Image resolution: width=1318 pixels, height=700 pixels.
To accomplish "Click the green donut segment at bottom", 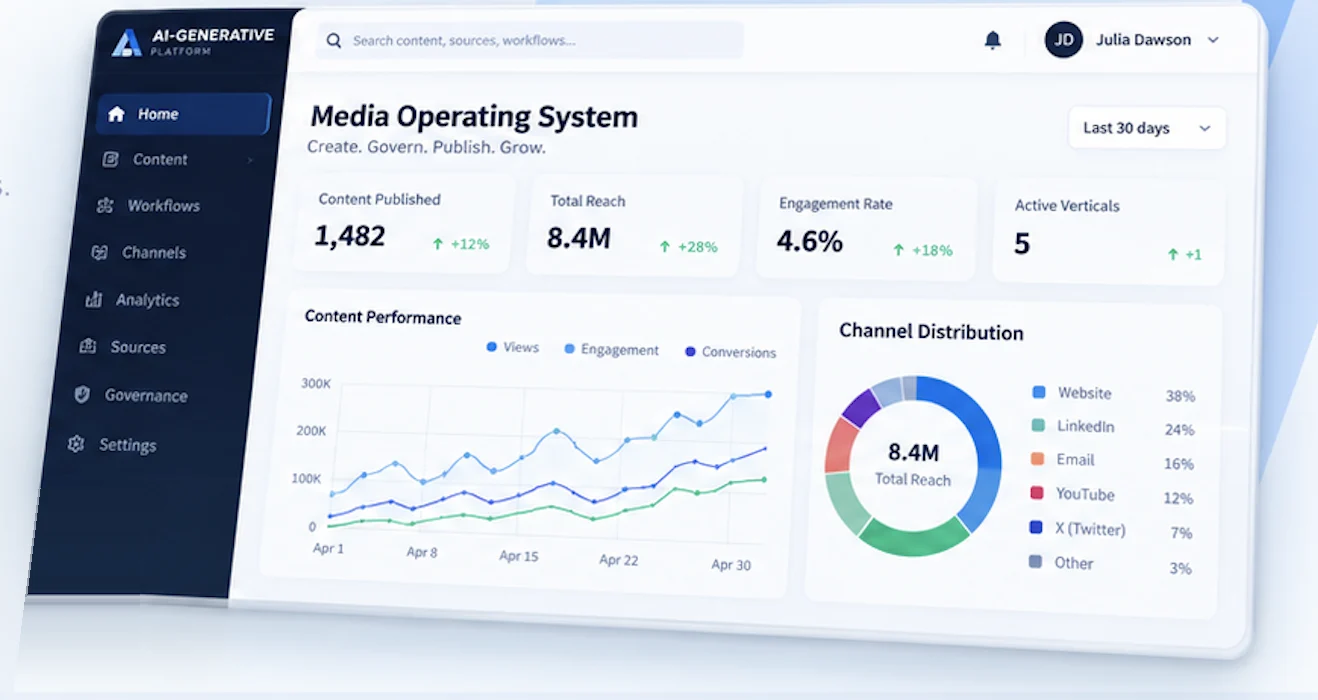I will tap(913, 538).
